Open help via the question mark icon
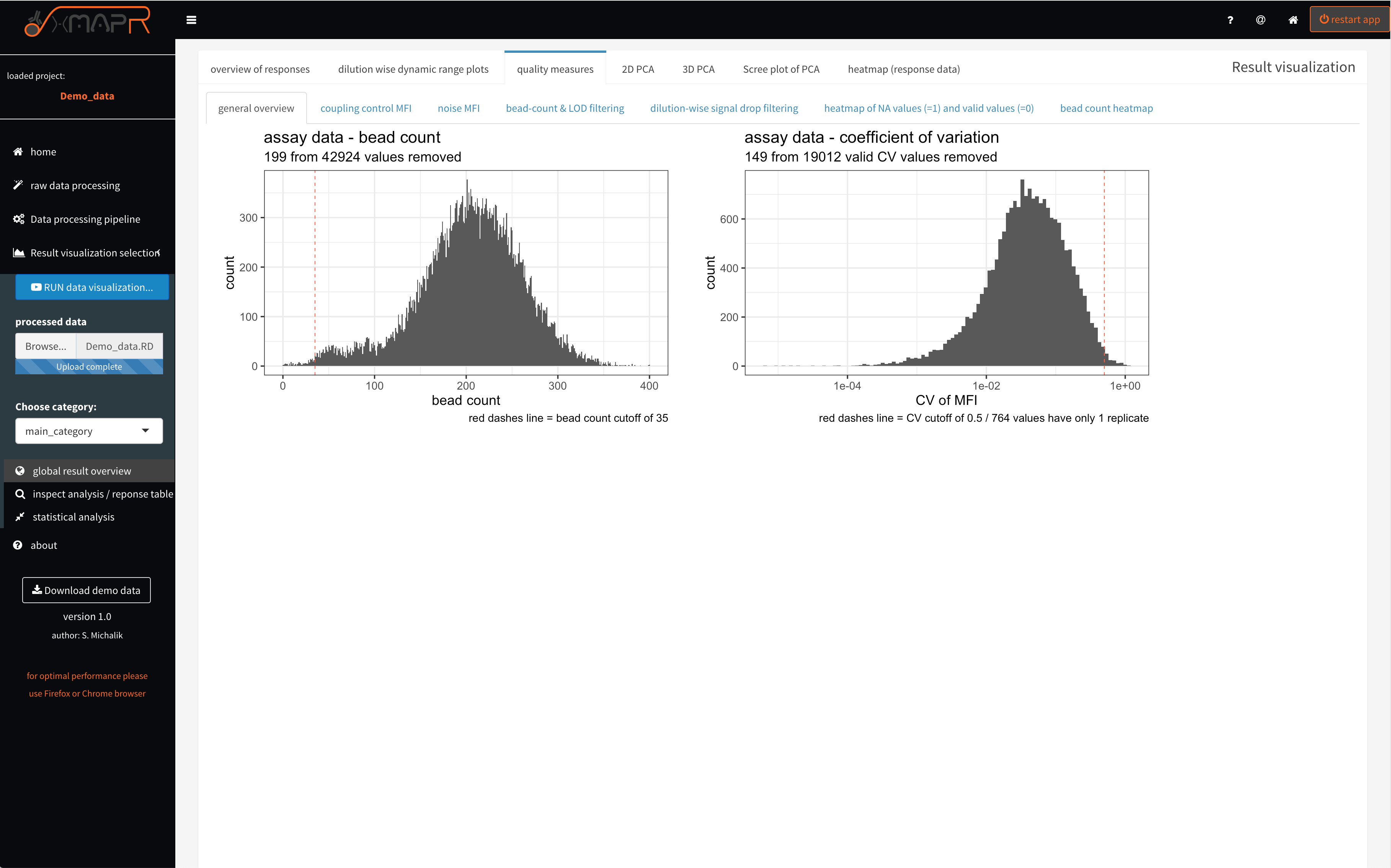 click(x=1230, y=20)
